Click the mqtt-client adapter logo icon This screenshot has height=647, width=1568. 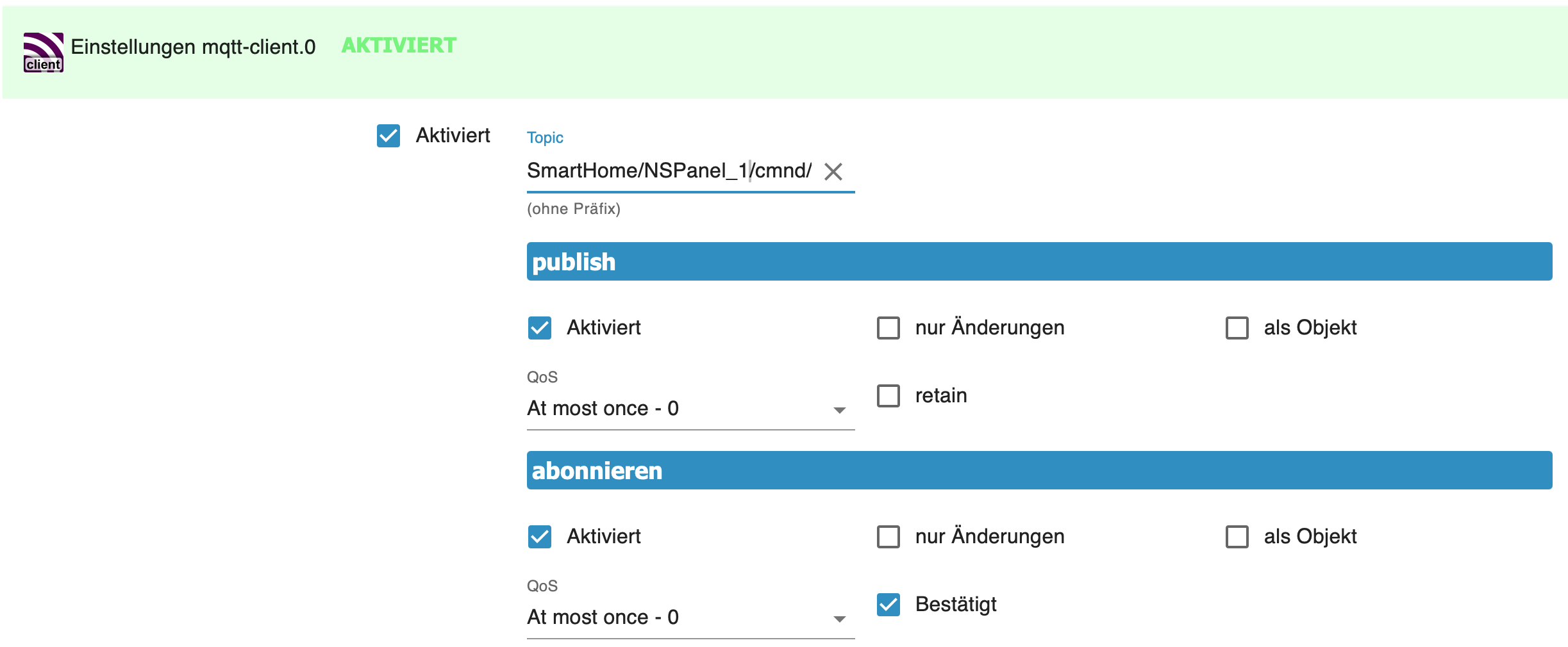point(42,48)
